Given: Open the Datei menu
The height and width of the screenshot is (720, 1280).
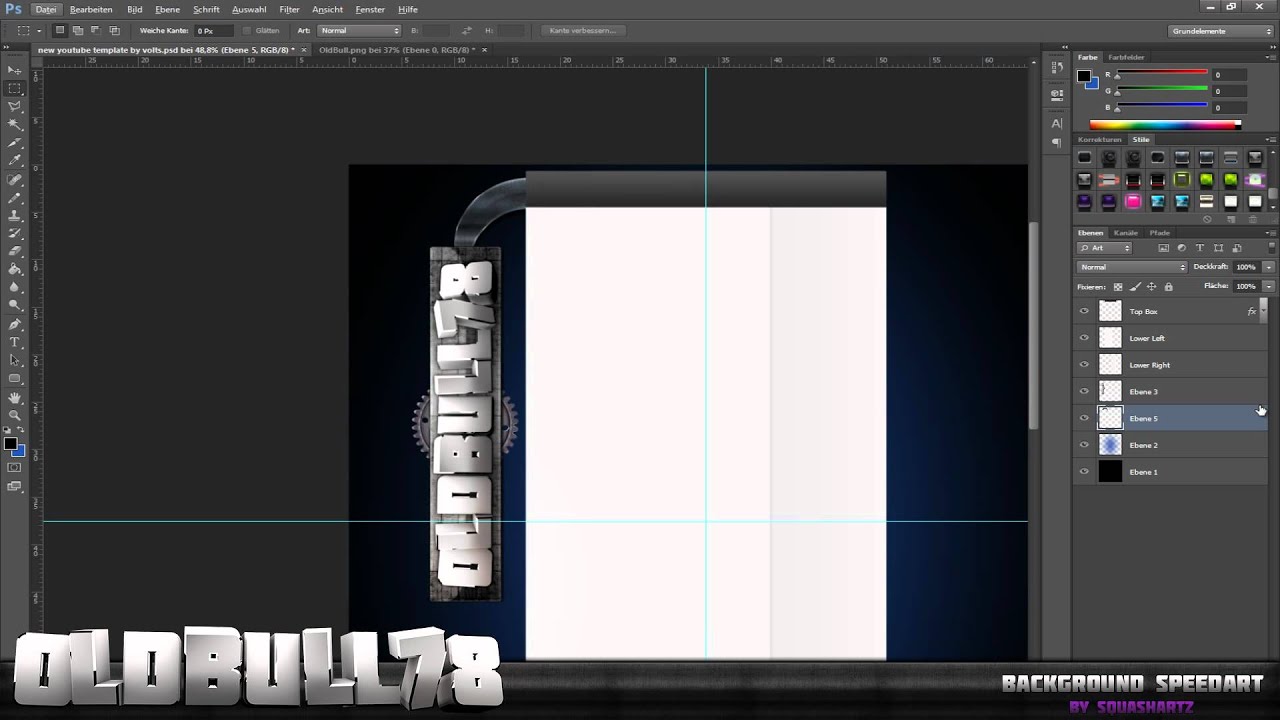Looking at the screenshot, I should 46,9.
